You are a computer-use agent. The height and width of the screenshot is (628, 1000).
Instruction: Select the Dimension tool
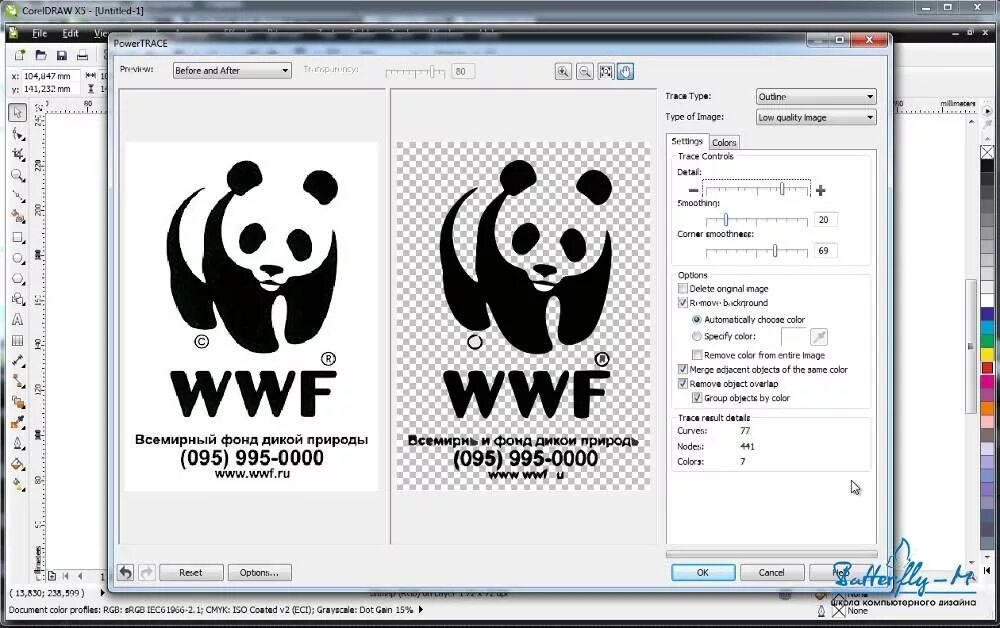18,361
